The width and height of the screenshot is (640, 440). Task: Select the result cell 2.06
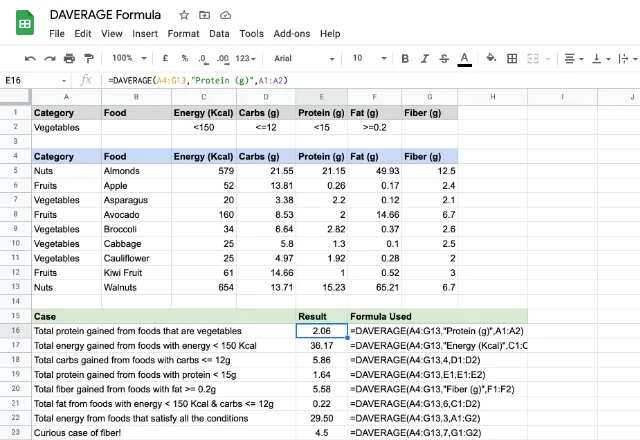pyautogui.click(x=322, y=331)
